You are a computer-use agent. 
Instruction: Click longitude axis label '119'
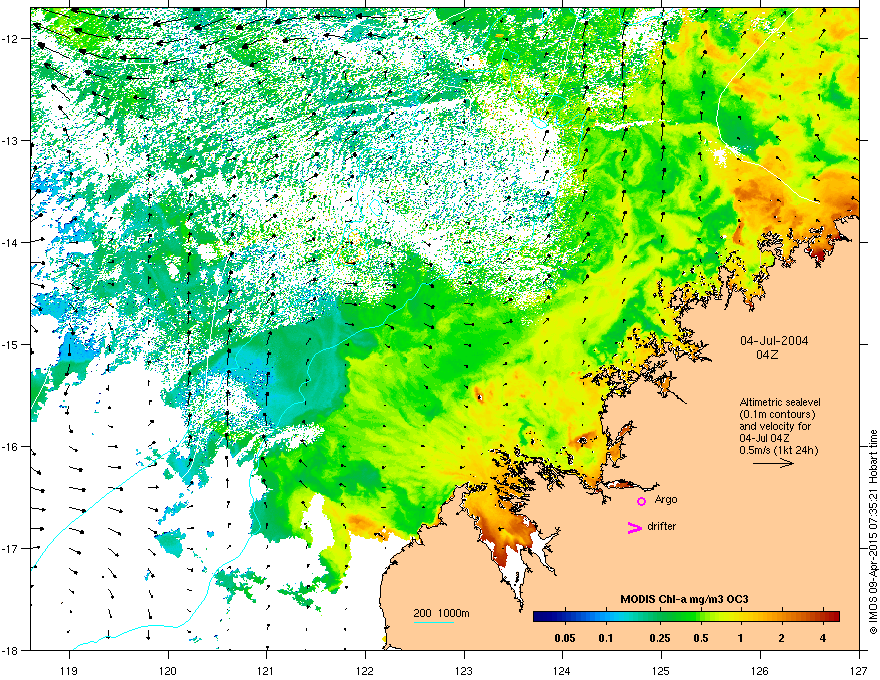(69, 670)
